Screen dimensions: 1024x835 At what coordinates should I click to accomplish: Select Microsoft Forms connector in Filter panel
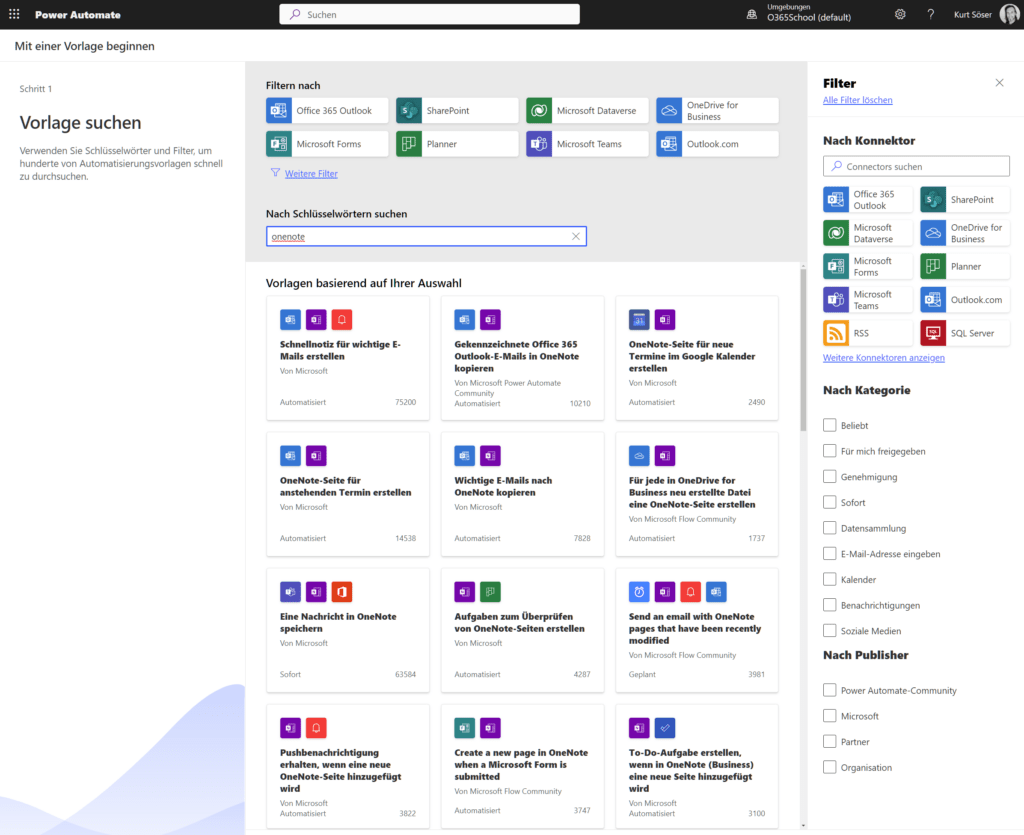click(867, 266)
